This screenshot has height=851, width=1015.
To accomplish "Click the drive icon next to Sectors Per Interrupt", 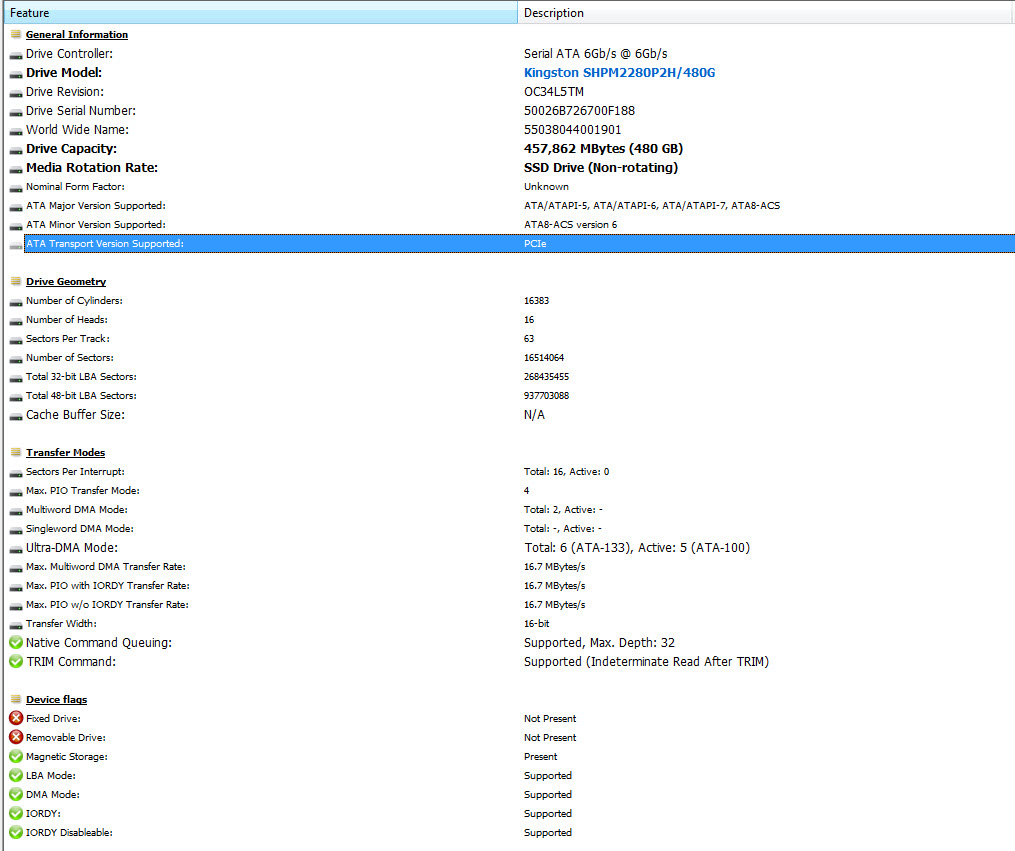I will pos(16,474).
